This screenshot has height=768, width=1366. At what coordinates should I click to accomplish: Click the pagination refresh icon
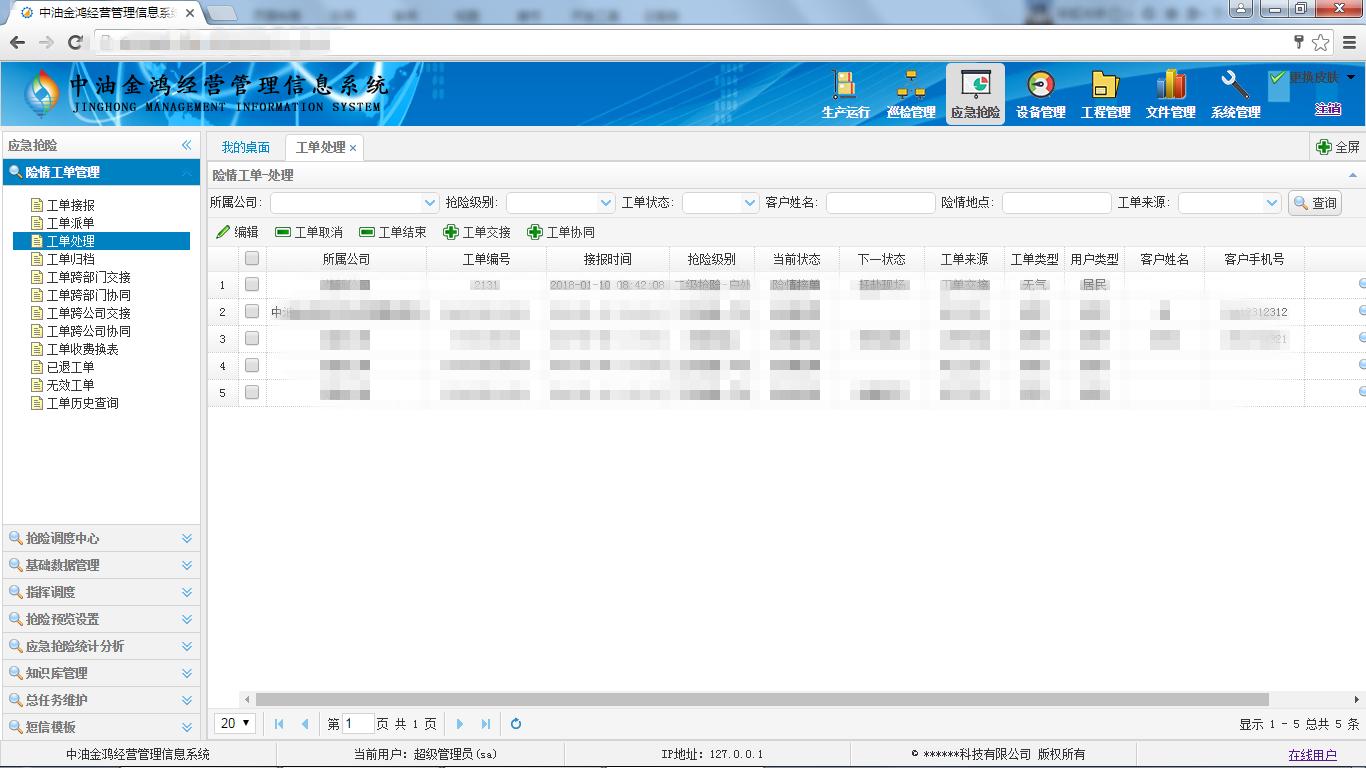coord(516,724)
